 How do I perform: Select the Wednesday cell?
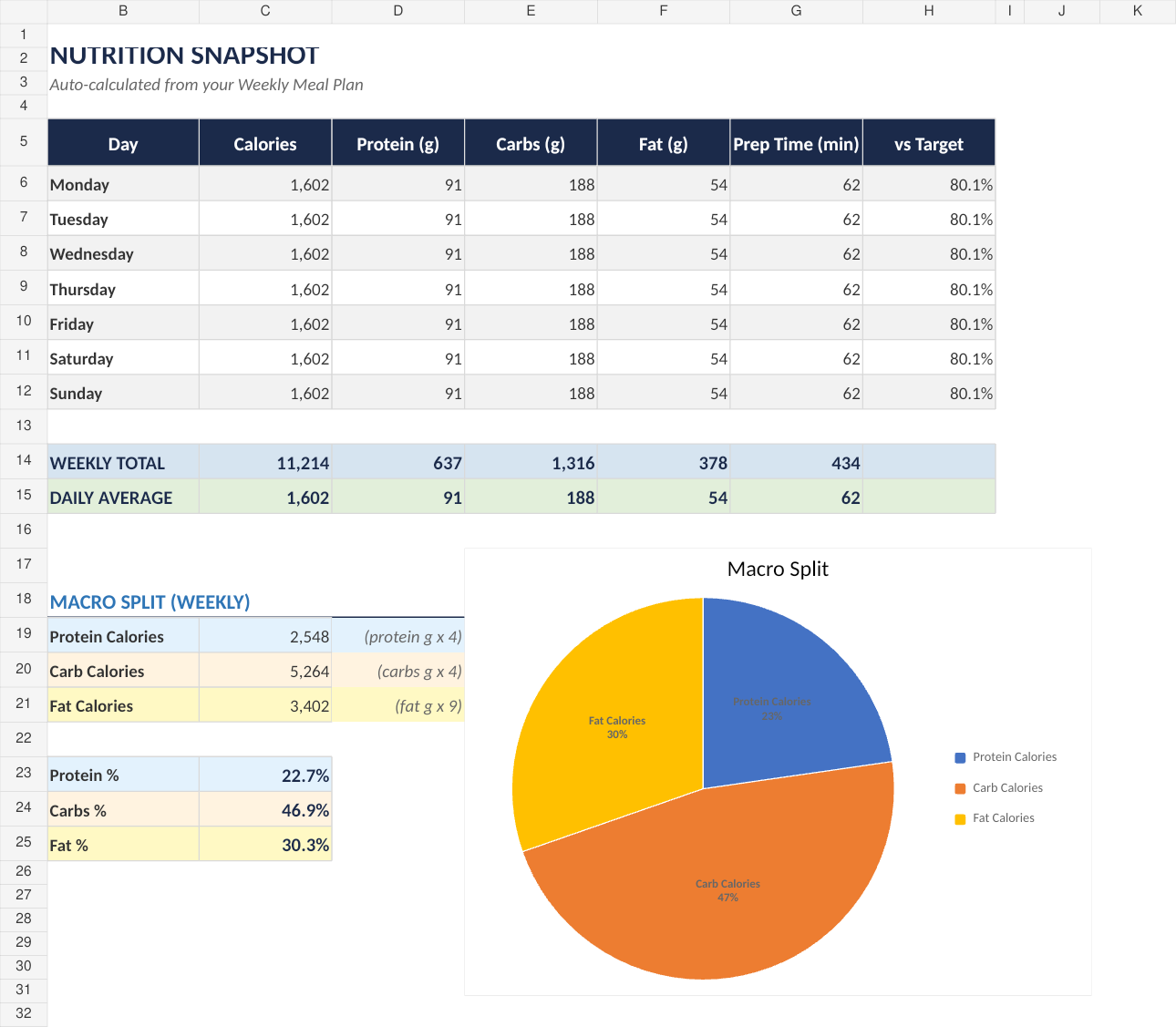pos(123,253)
